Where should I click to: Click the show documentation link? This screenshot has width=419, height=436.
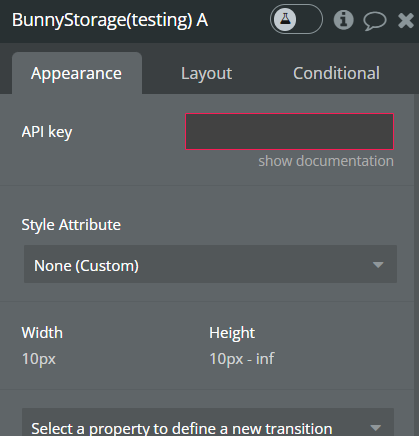pyautogui.click(x=326, y=161)
